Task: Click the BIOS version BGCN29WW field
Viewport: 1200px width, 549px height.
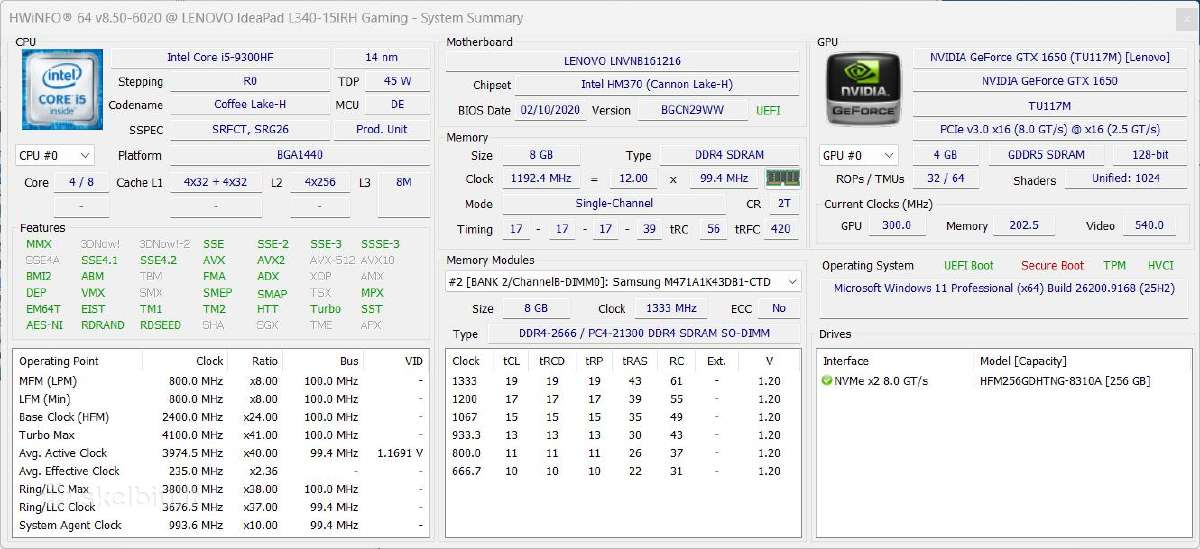Action: [x=693, y=111]
